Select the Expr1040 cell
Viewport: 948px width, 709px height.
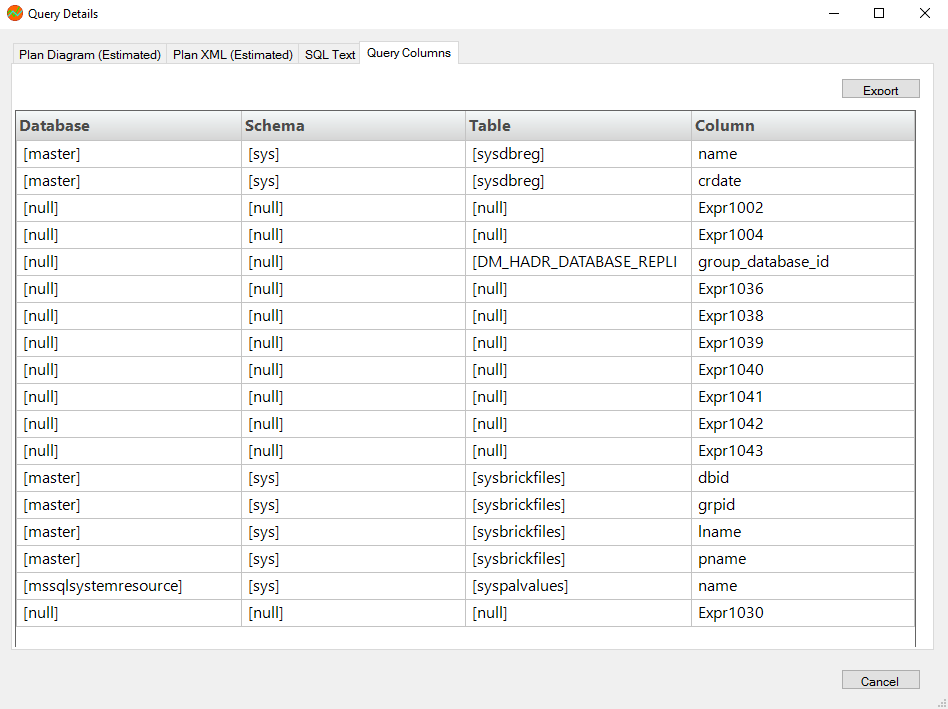pos(803,370)
